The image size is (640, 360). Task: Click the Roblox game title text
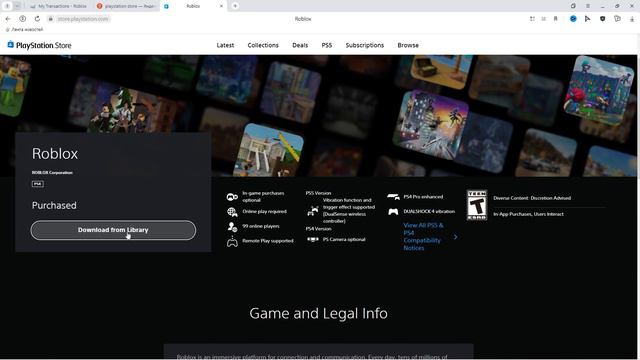point(55,153)
